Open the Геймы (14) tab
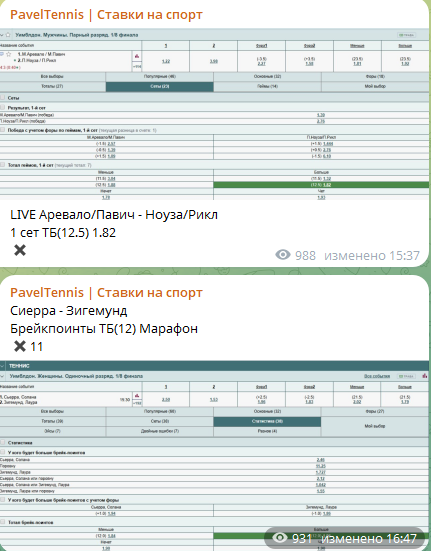 tap(267, 86)
